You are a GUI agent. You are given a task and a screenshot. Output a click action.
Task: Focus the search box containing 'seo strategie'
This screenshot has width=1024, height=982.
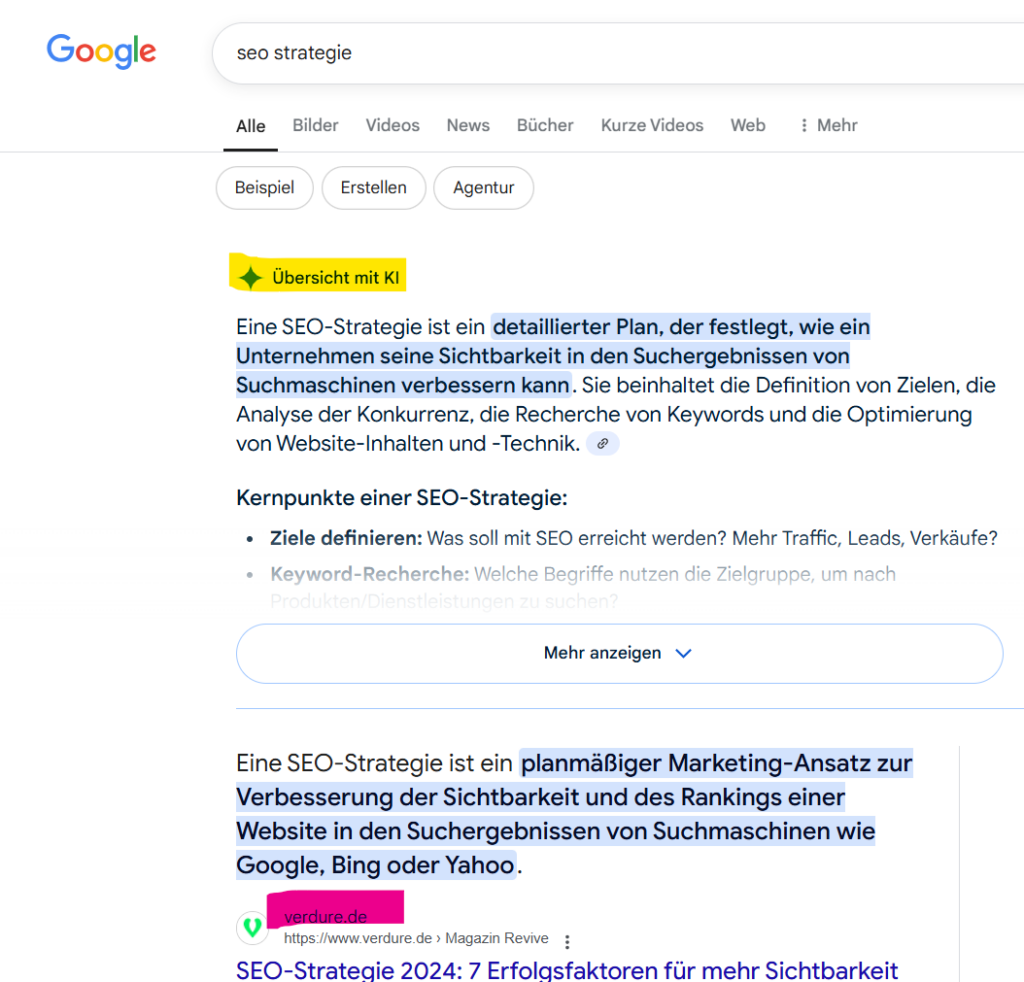(600, 52)
